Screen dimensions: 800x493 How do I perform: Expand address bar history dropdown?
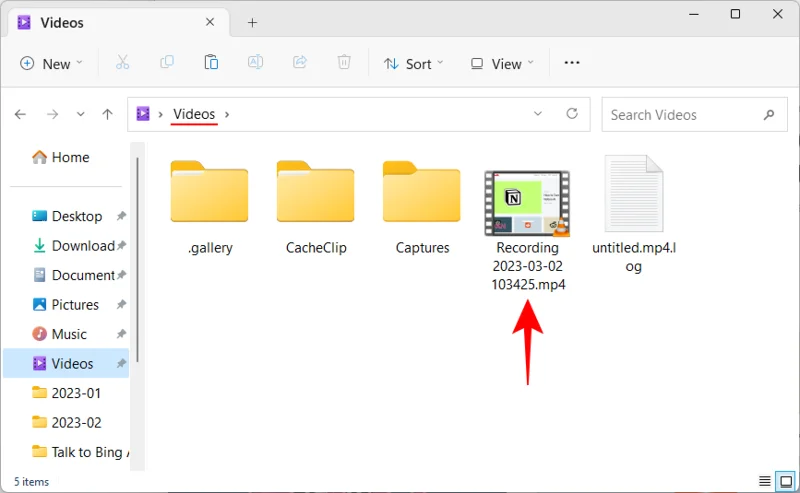(x=538, y=113)
